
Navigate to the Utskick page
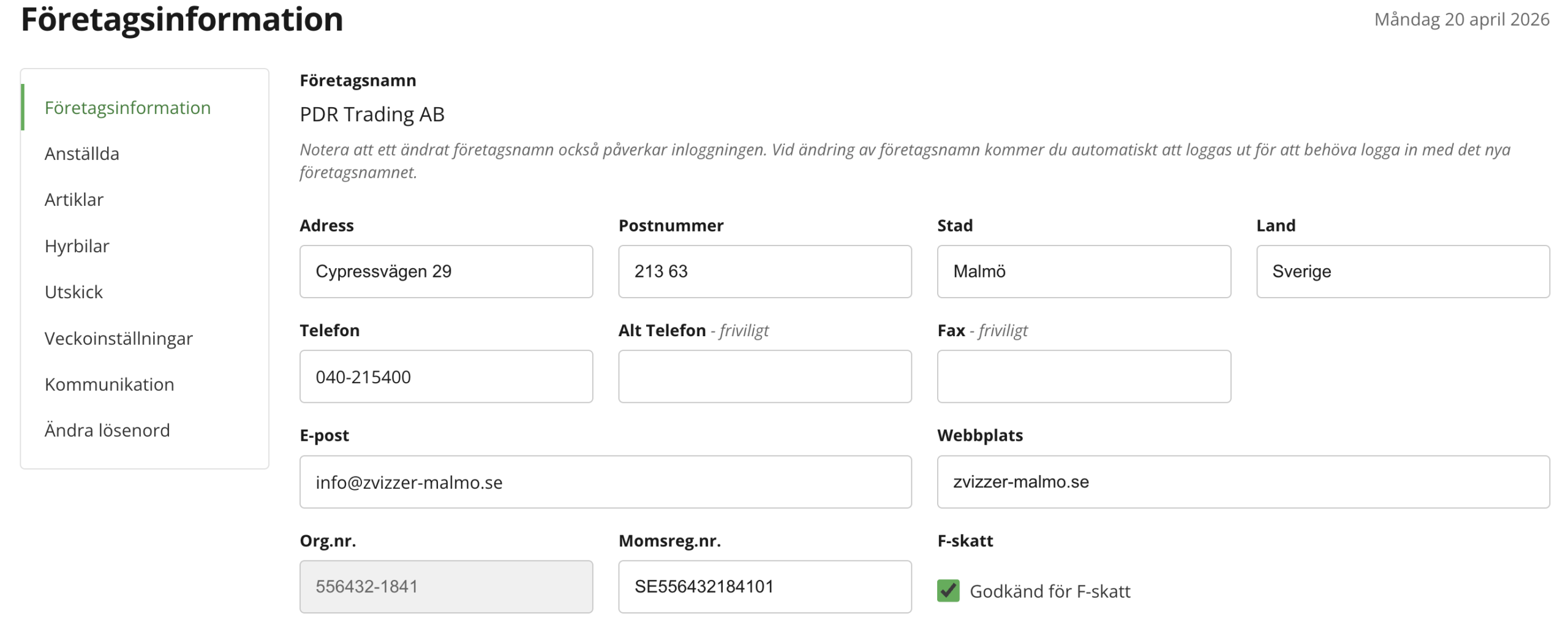coord(73,292)
